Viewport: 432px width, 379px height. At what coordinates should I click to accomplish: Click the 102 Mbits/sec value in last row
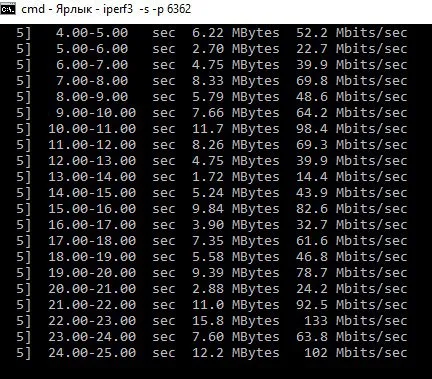tap(355, 353)
